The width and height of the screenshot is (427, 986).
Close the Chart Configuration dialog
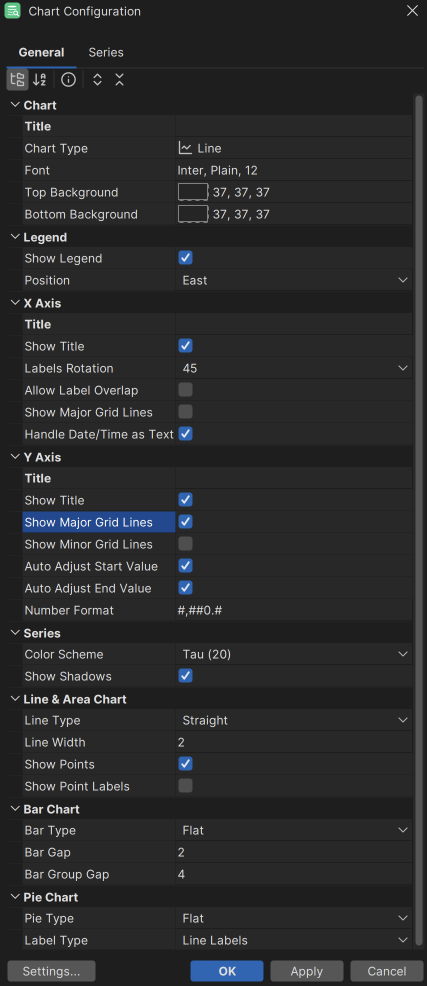412,11
